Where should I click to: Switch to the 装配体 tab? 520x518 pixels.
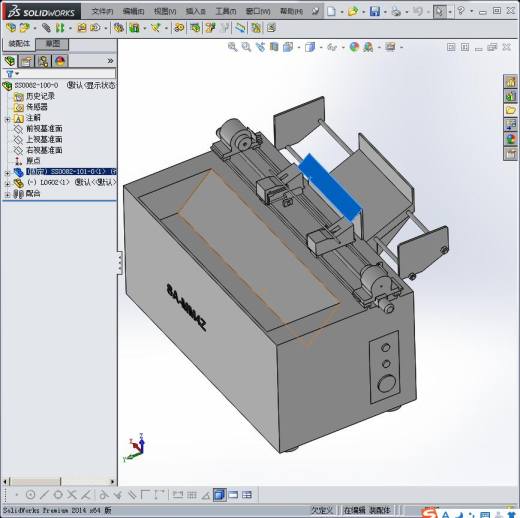19,44
